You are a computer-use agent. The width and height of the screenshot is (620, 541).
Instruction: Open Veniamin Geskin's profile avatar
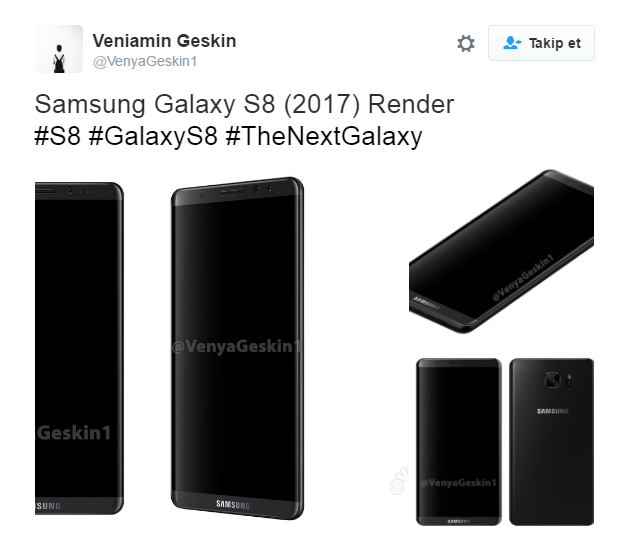click(59, 49)
